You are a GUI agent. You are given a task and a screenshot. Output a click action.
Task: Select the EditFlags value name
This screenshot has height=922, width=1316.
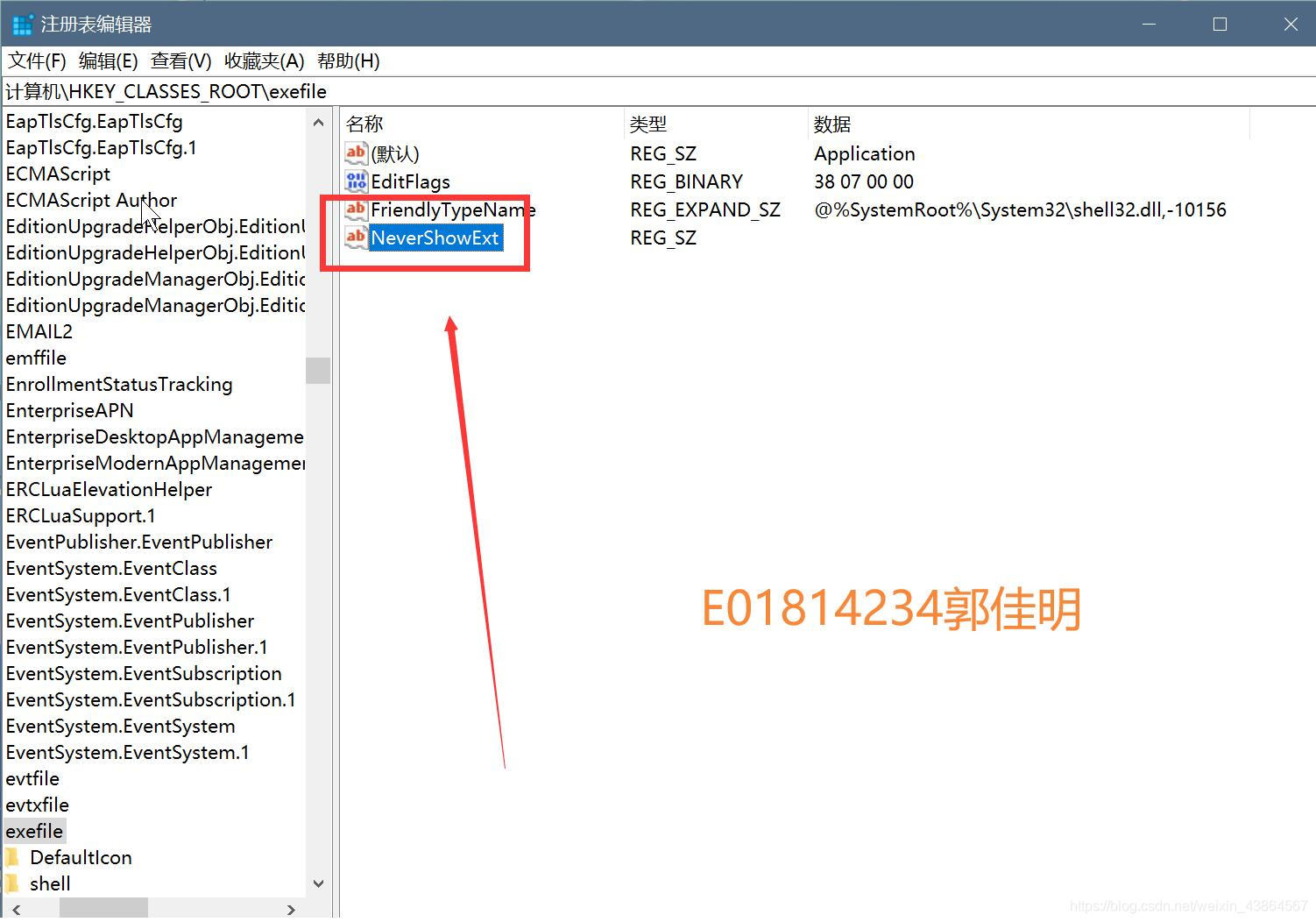(x=410, y=181)
